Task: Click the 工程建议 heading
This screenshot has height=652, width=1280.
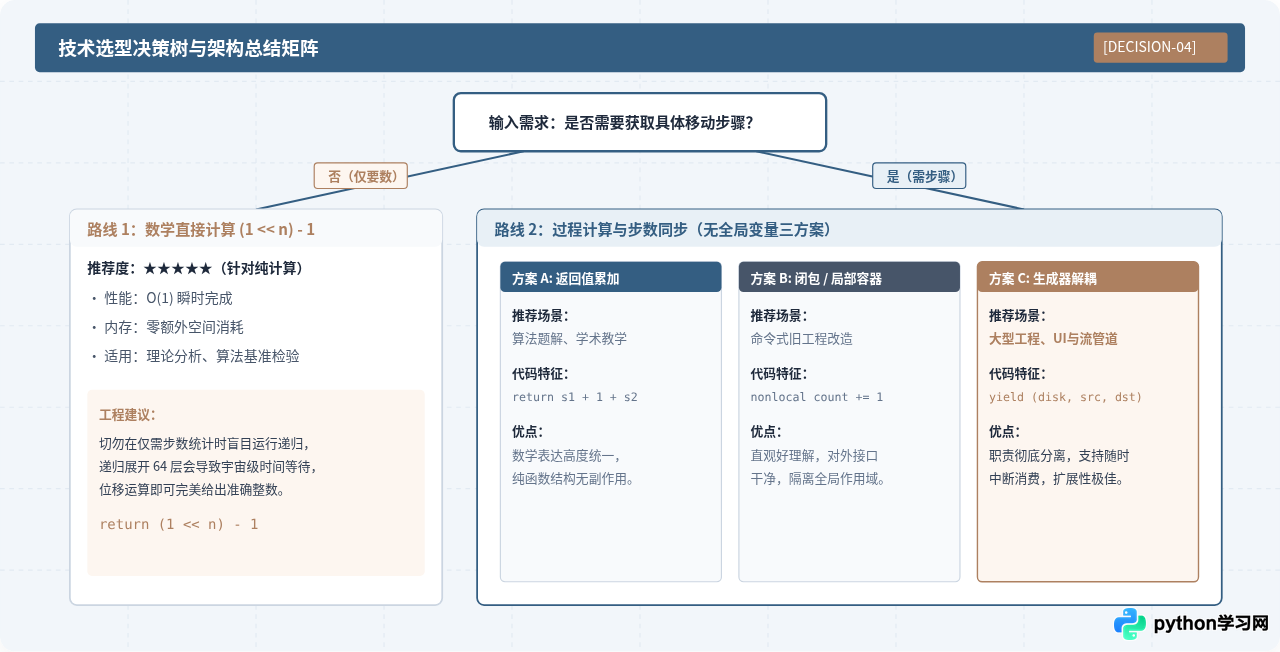Action: (128, 414)
